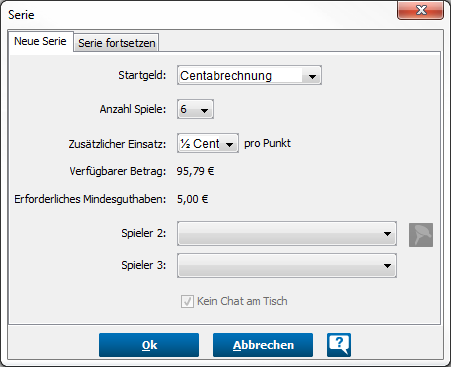Click the gray player search icon

[x=421, y=235]
